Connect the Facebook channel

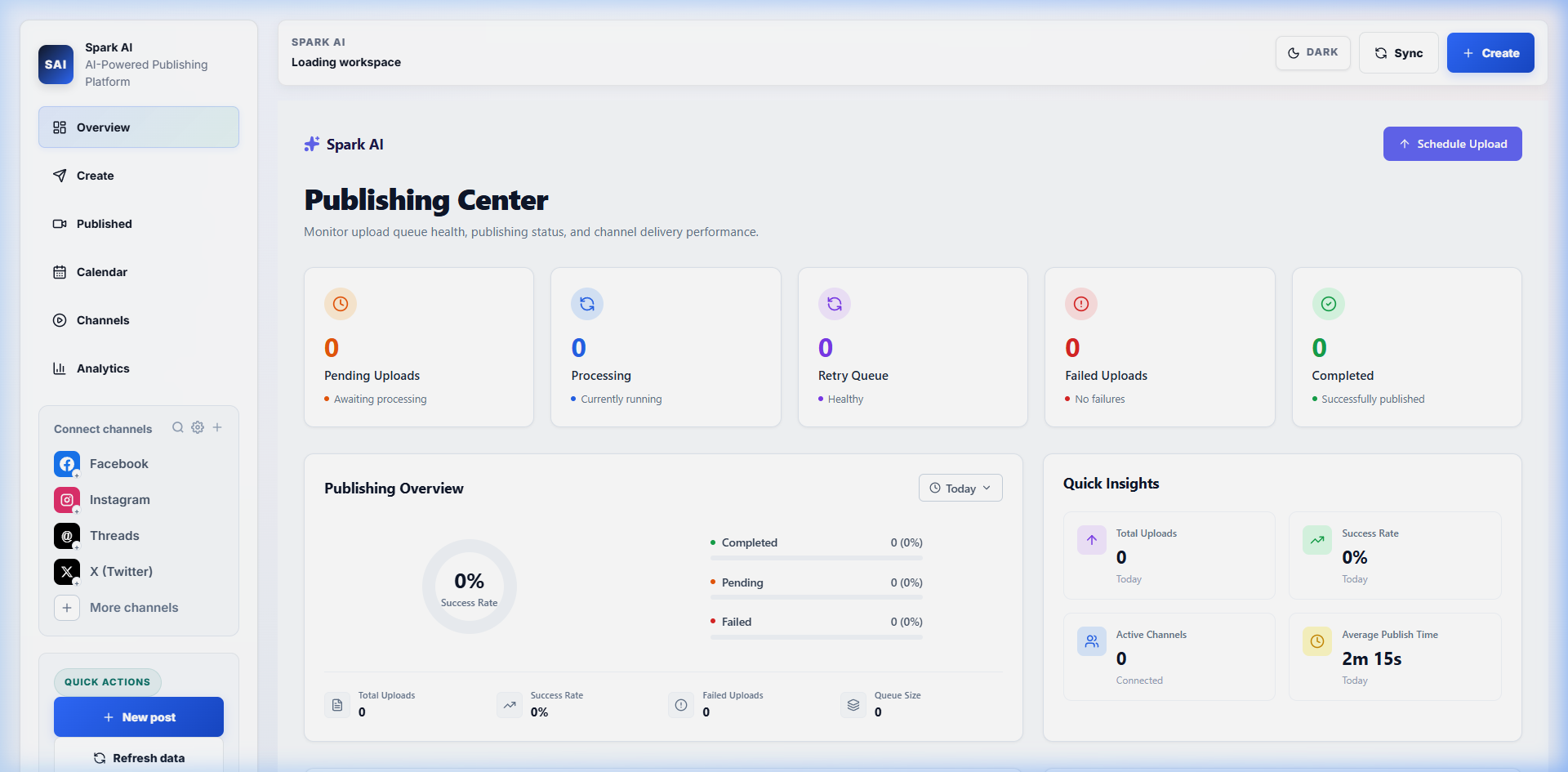tap(139, 464)
